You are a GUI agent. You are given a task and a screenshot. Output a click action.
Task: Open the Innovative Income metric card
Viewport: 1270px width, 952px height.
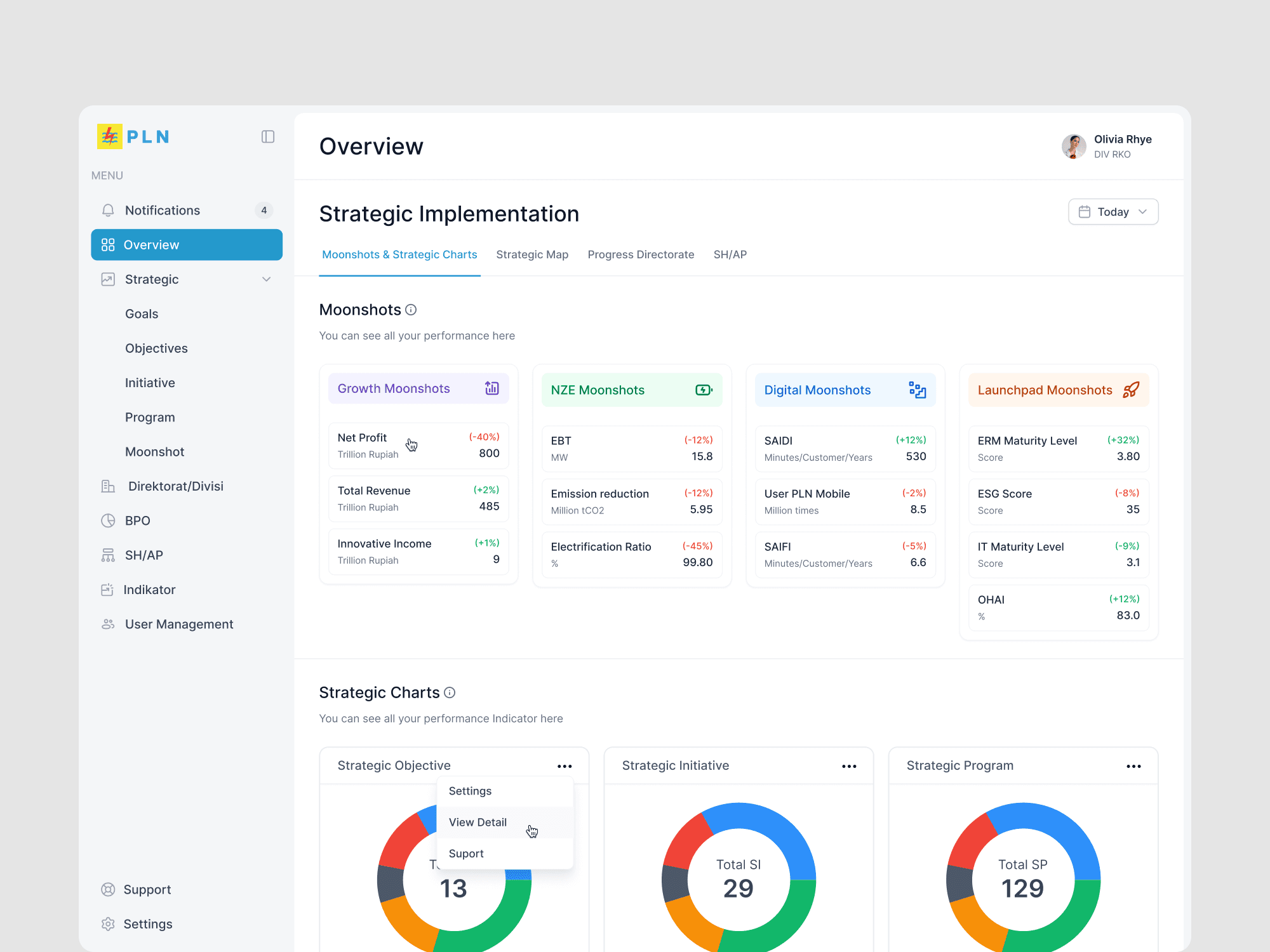(418, 552)
